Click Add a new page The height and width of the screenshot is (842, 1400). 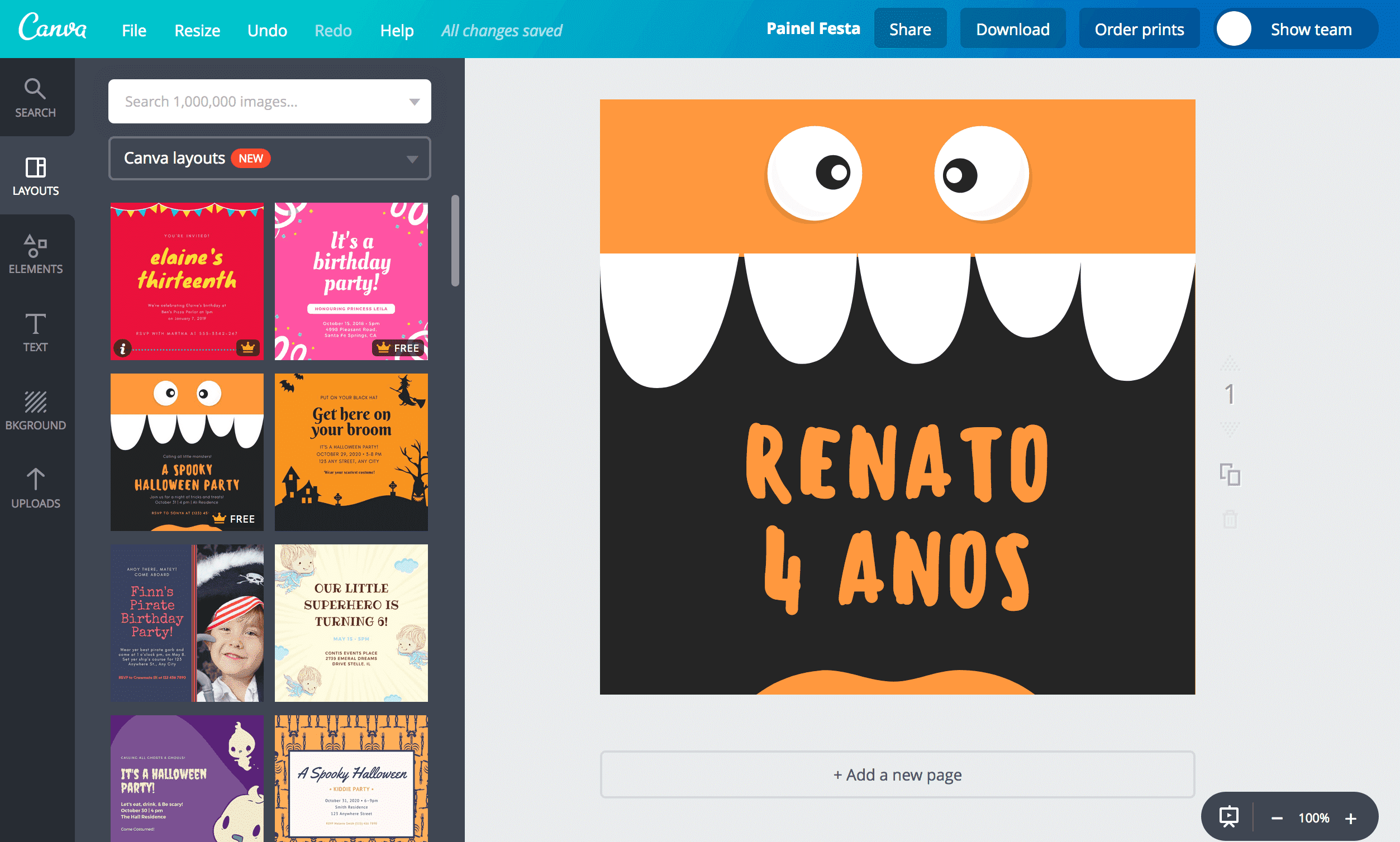897,774
